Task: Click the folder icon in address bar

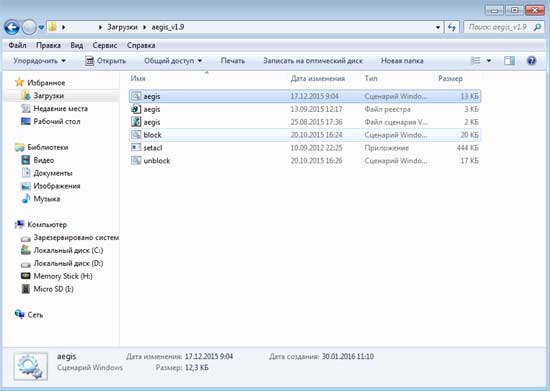Action: [53, 27]
